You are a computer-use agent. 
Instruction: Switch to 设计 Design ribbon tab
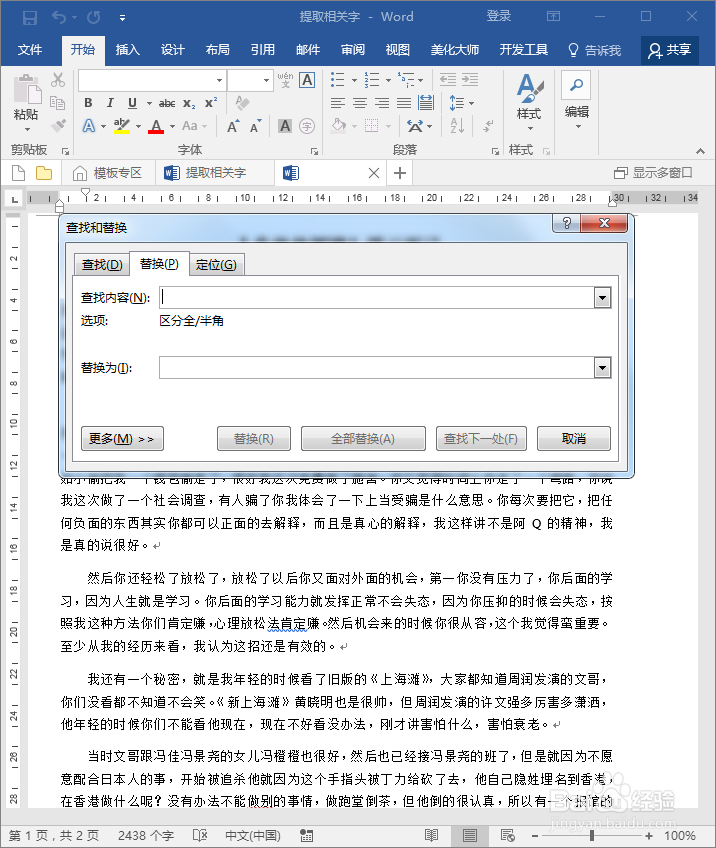(173, 50)
